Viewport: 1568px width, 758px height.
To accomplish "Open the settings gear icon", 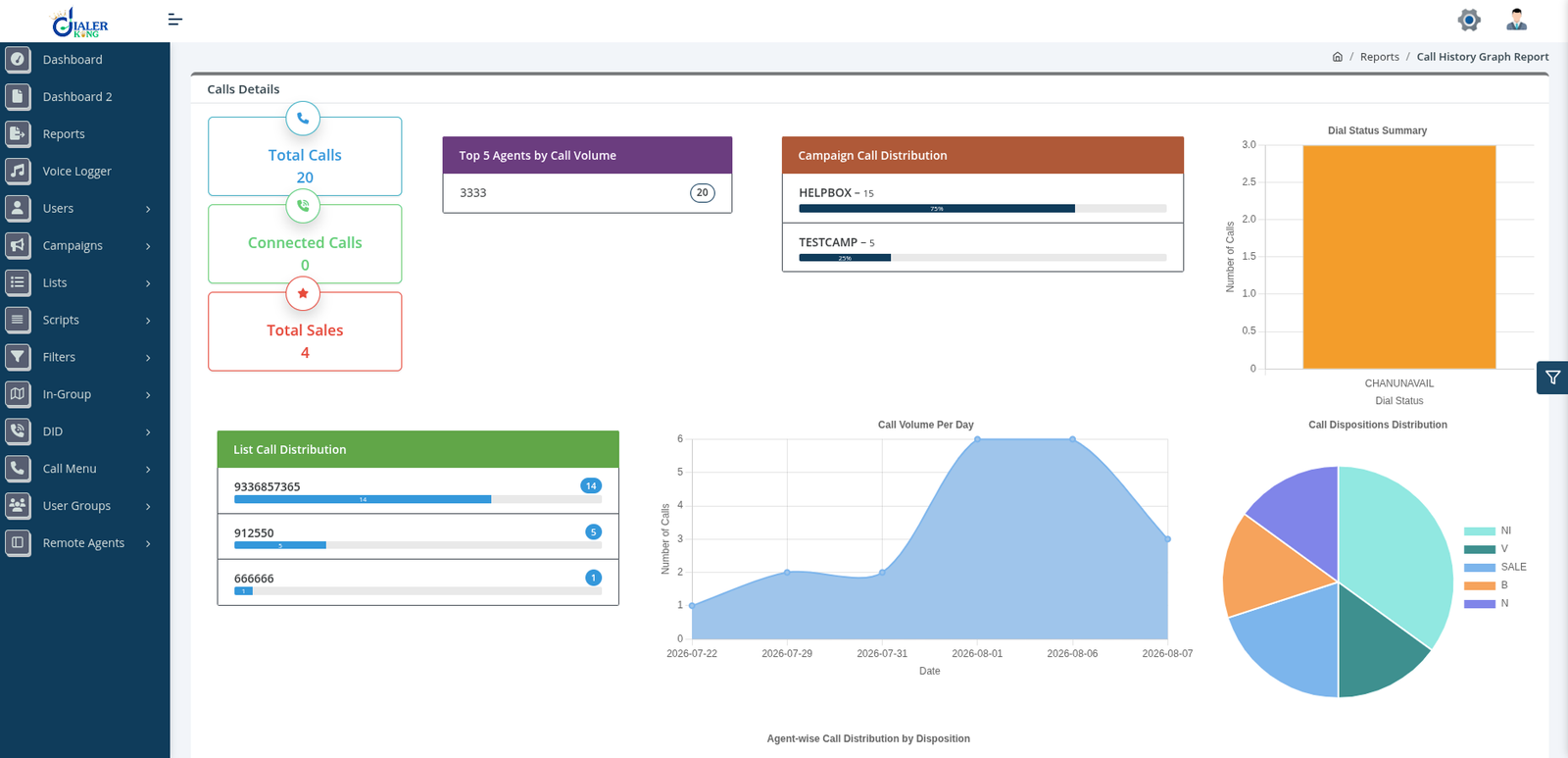I will tap(1468, 20).
